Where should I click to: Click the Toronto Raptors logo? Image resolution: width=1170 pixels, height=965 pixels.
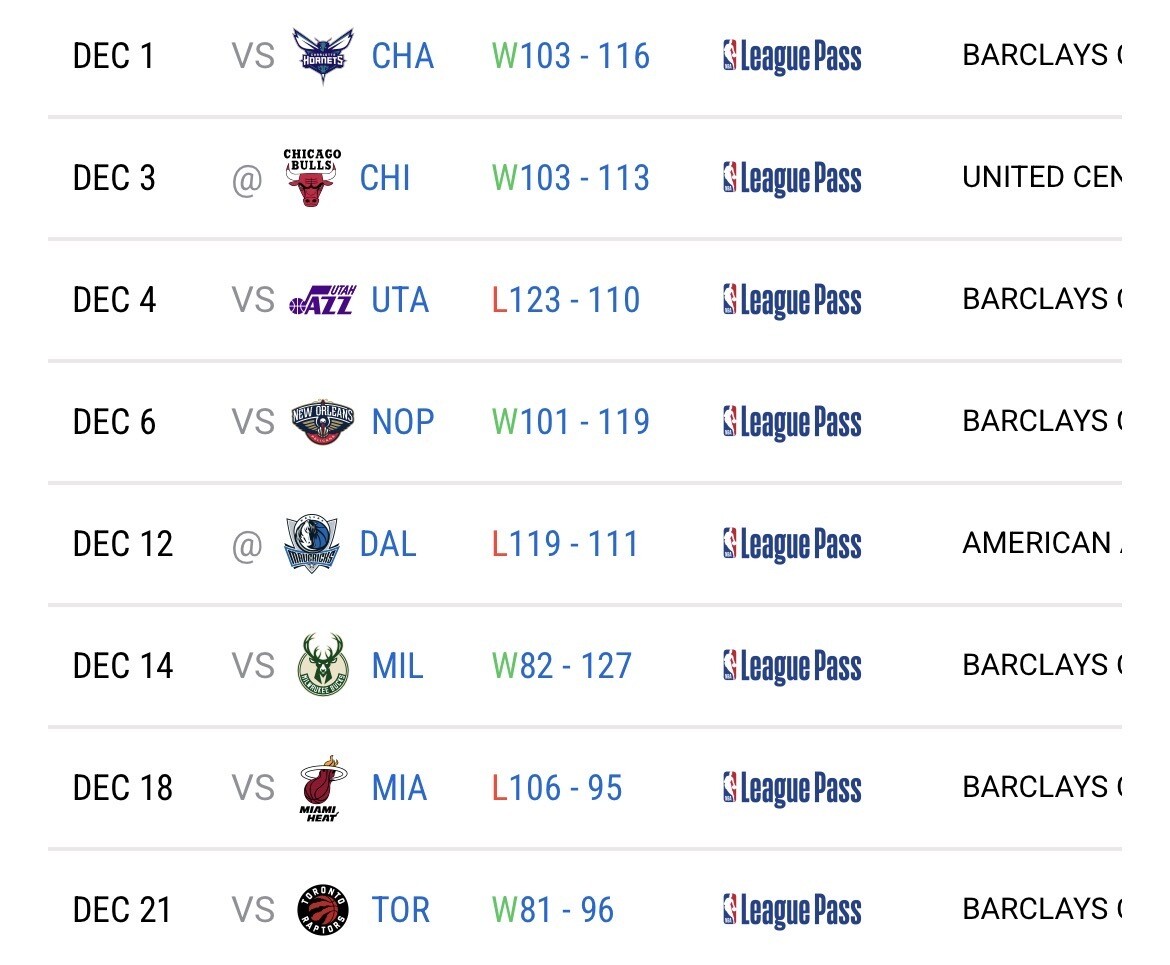point(322,910)
